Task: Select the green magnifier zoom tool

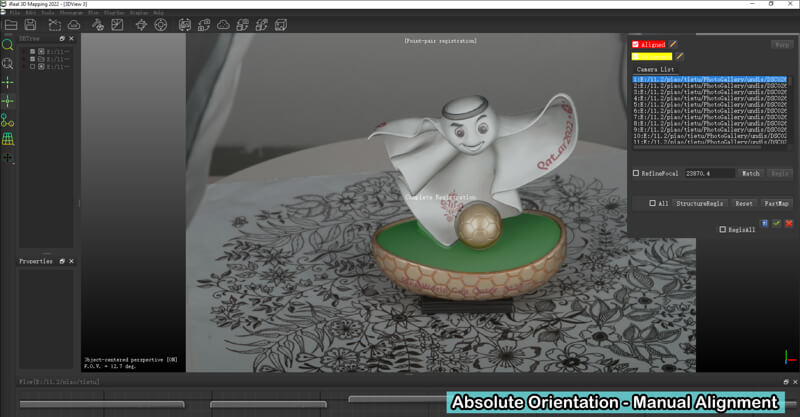Action: 8,45
